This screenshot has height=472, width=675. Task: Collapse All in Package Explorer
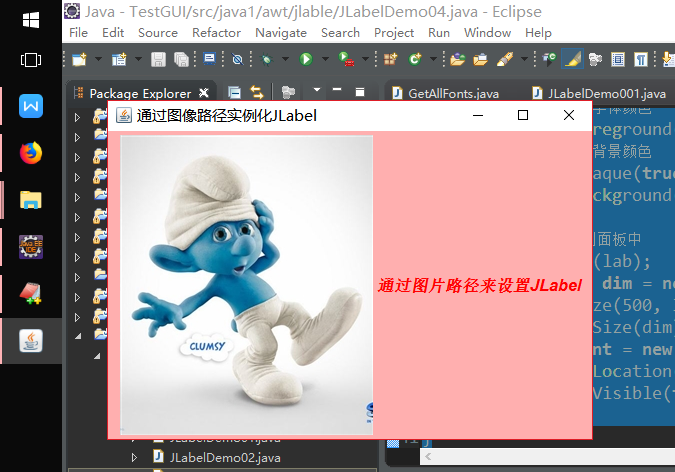(x=234, y=93)
